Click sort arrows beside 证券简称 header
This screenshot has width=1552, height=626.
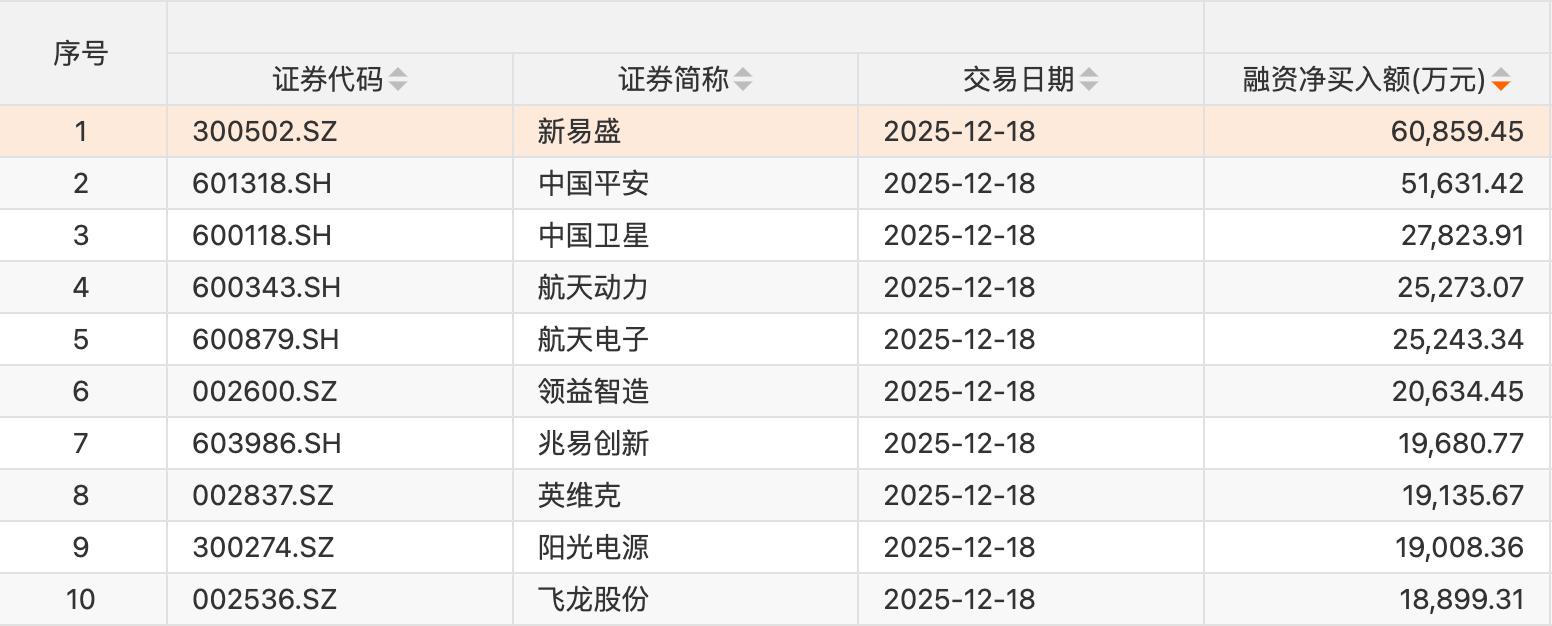(743, 80)
